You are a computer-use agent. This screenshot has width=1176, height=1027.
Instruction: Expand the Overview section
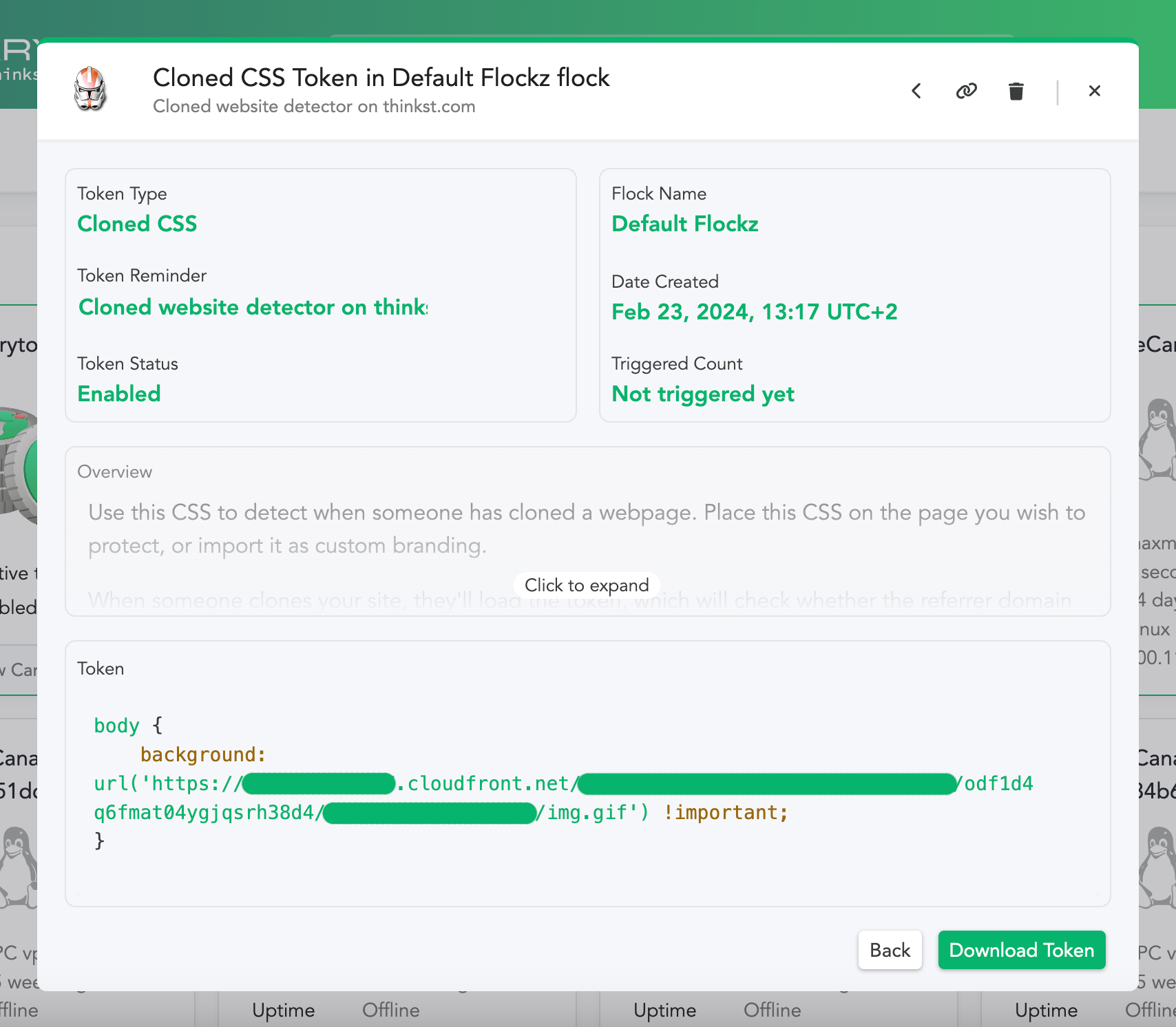[x=587, y=585]
